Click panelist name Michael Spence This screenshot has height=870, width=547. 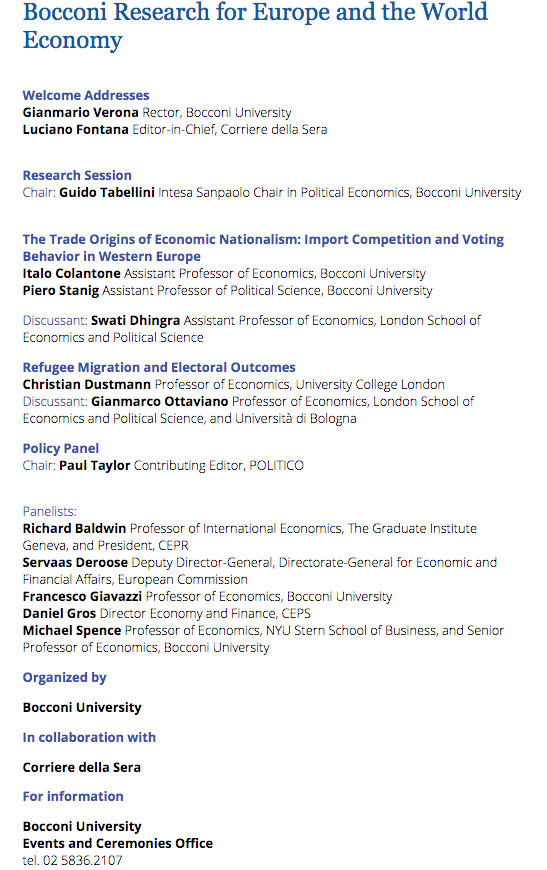(72, 631)
